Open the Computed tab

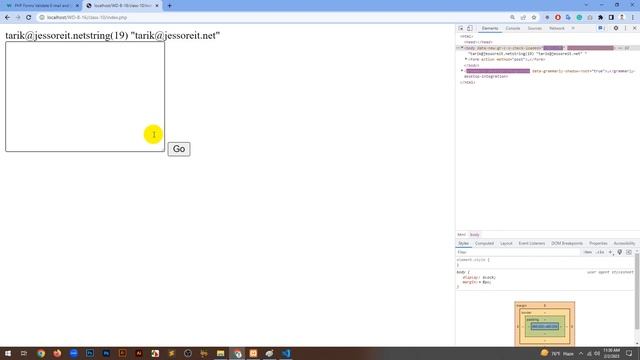(x=484, y=243)
